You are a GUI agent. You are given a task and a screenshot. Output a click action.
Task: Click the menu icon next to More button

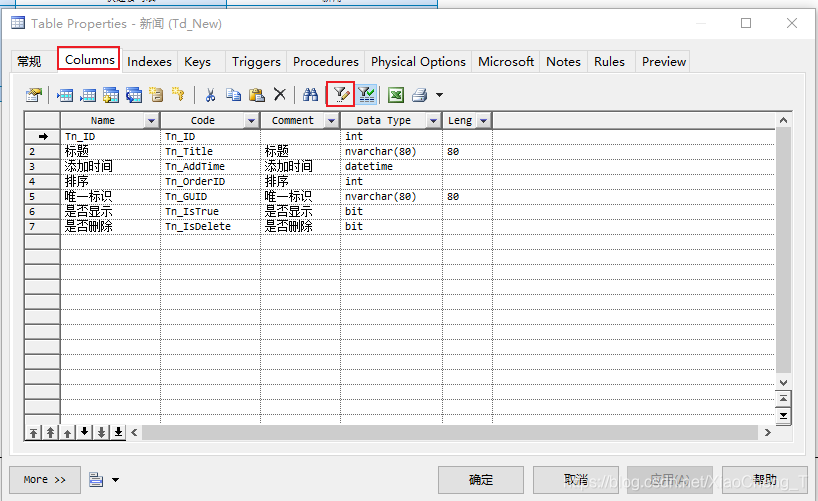click(x=95, y=479)
